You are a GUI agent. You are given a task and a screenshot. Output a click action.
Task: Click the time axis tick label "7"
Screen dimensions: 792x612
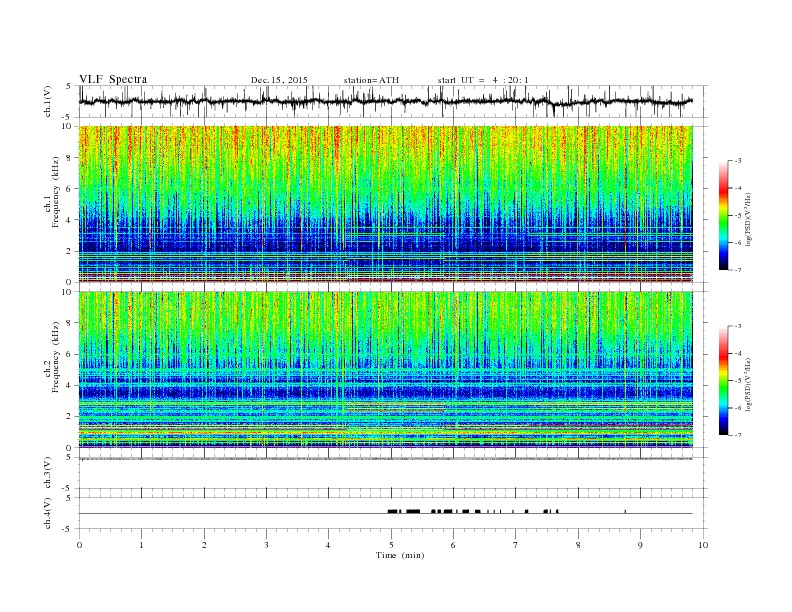[516, 545]
